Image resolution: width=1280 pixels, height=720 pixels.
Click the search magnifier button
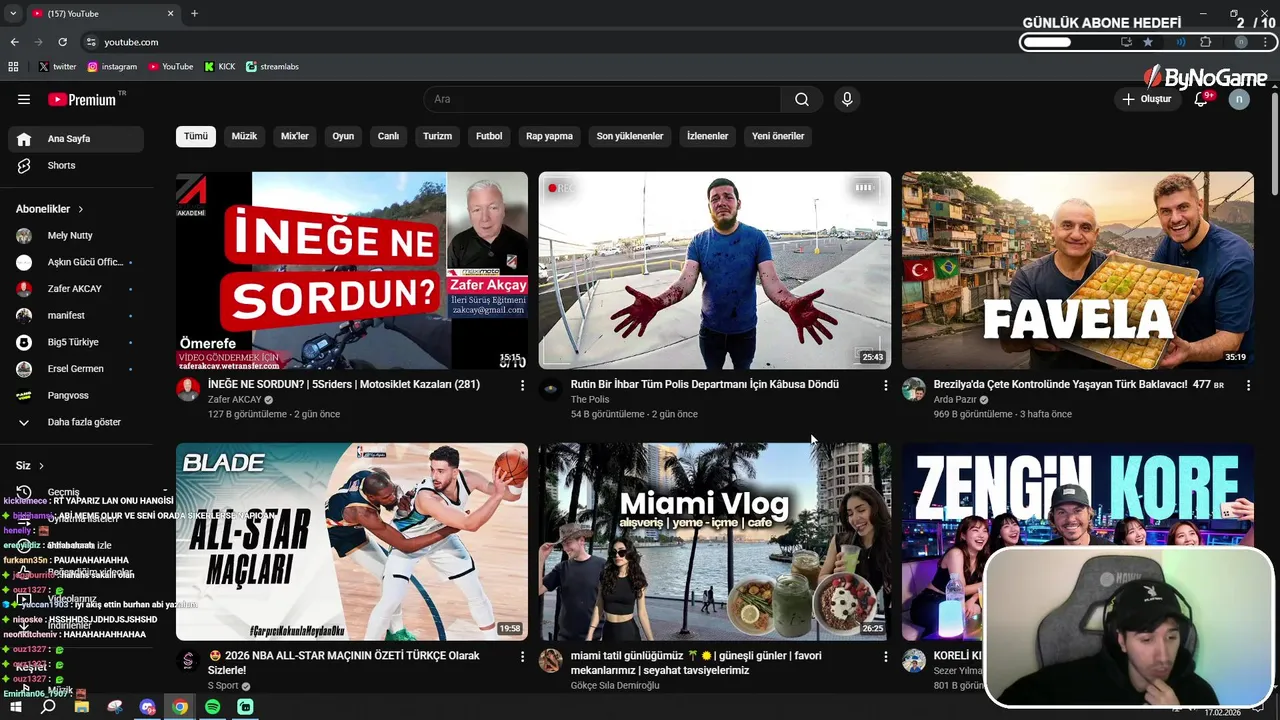point(802,99)
